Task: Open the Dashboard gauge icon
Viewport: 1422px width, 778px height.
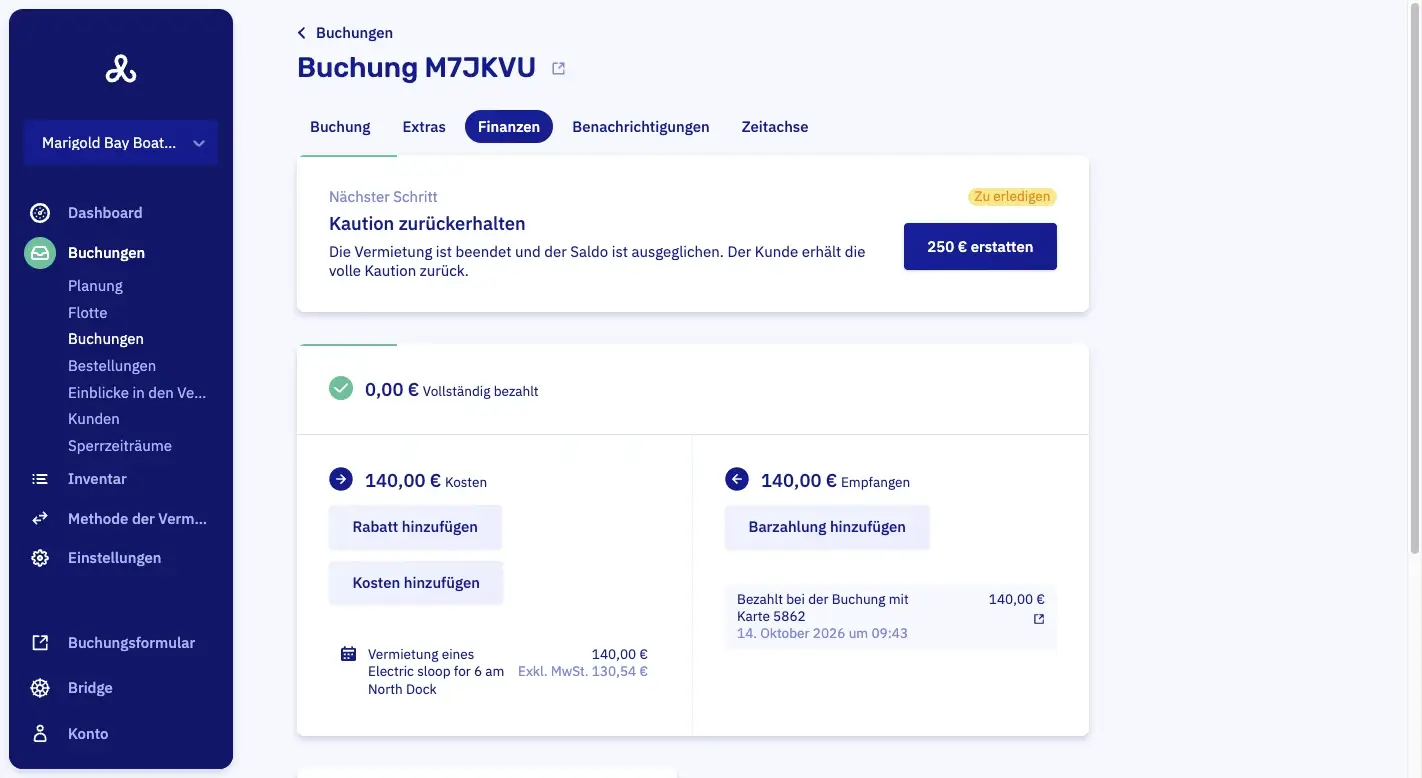Action: coord(40,213)
